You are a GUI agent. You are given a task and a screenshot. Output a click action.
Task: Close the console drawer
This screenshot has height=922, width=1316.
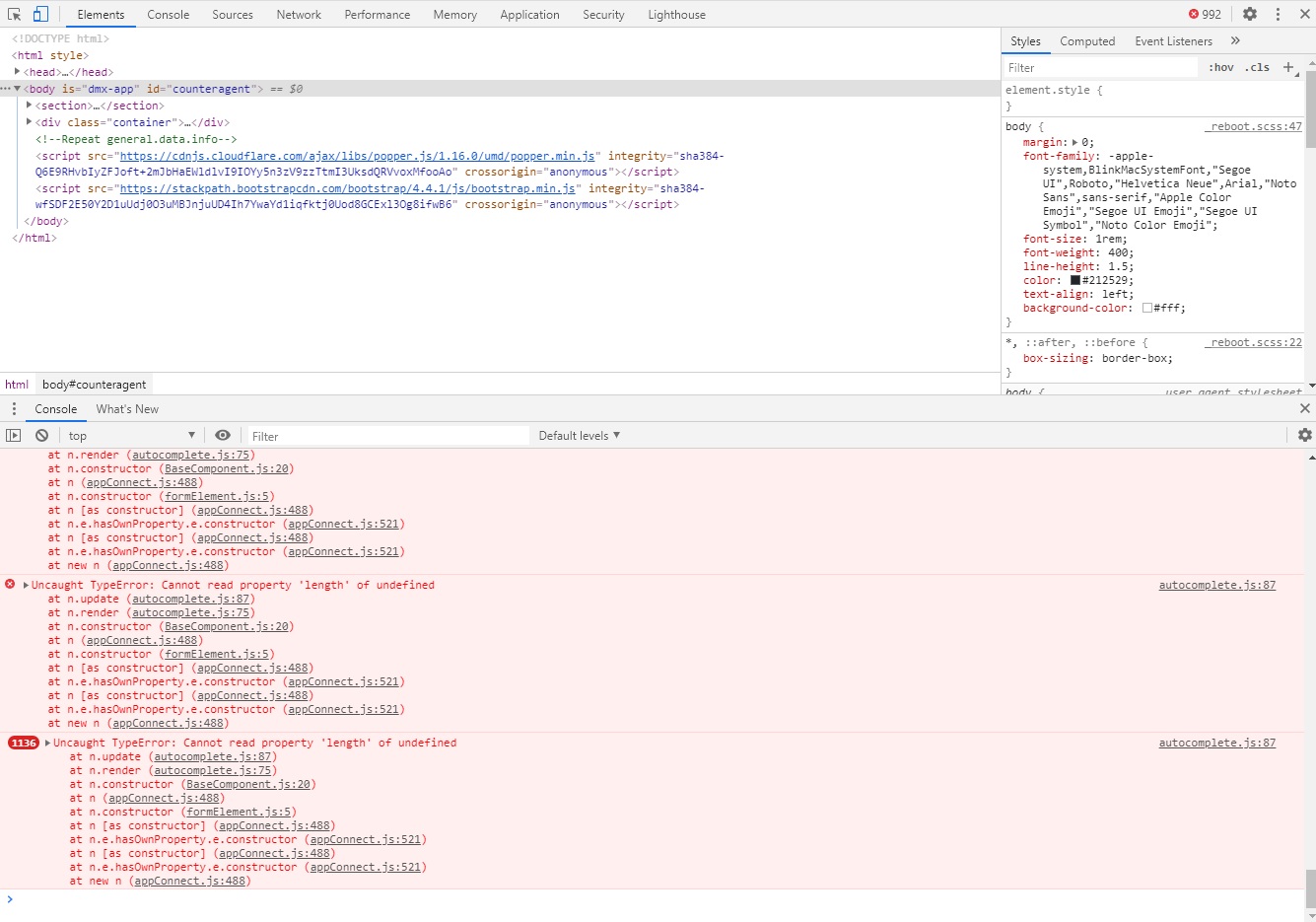click(x=1305, y=408)
